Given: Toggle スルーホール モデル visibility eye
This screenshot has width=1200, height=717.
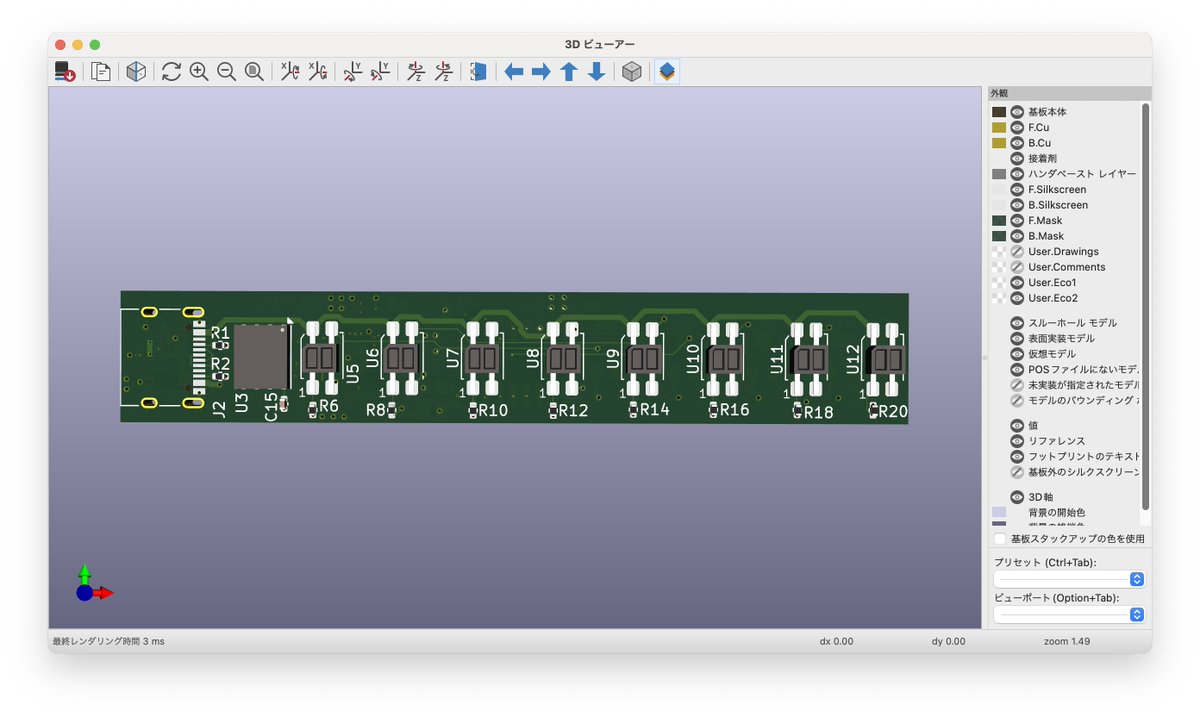Looking at the screenshot, I should [x=1017, y=323].
